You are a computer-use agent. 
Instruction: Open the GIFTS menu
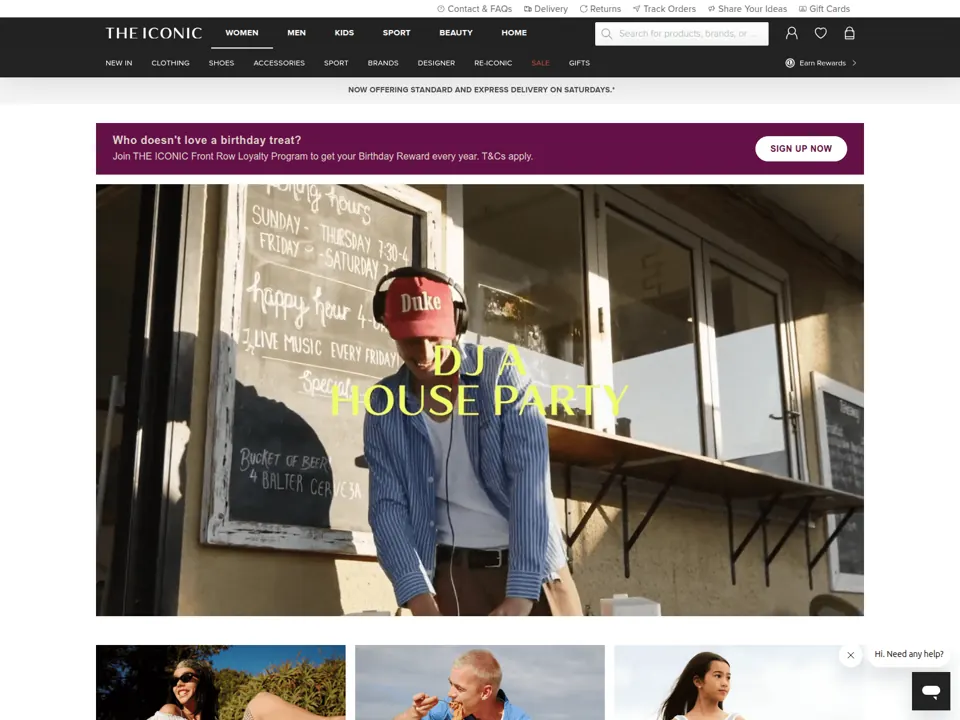coord(579,63)
